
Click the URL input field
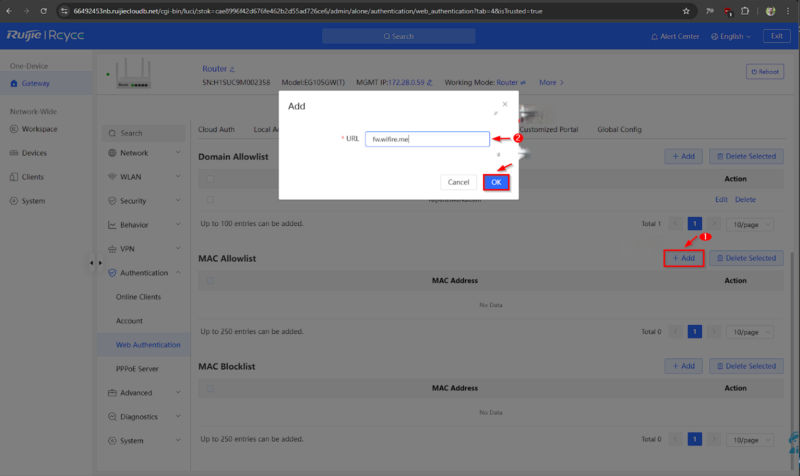[x=427, y=139]
